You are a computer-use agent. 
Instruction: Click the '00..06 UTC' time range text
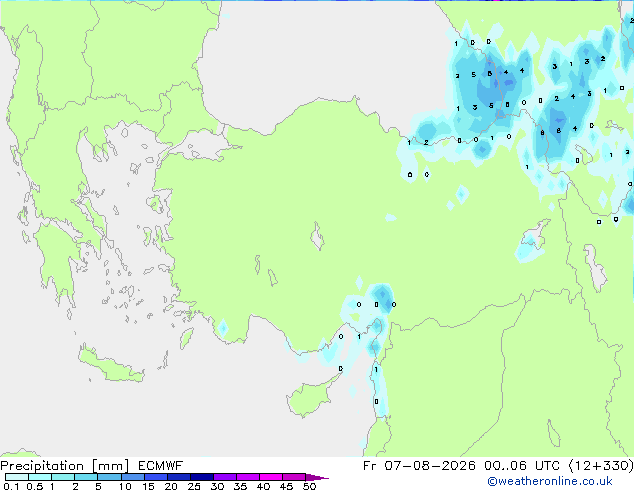tap(522, 466)
